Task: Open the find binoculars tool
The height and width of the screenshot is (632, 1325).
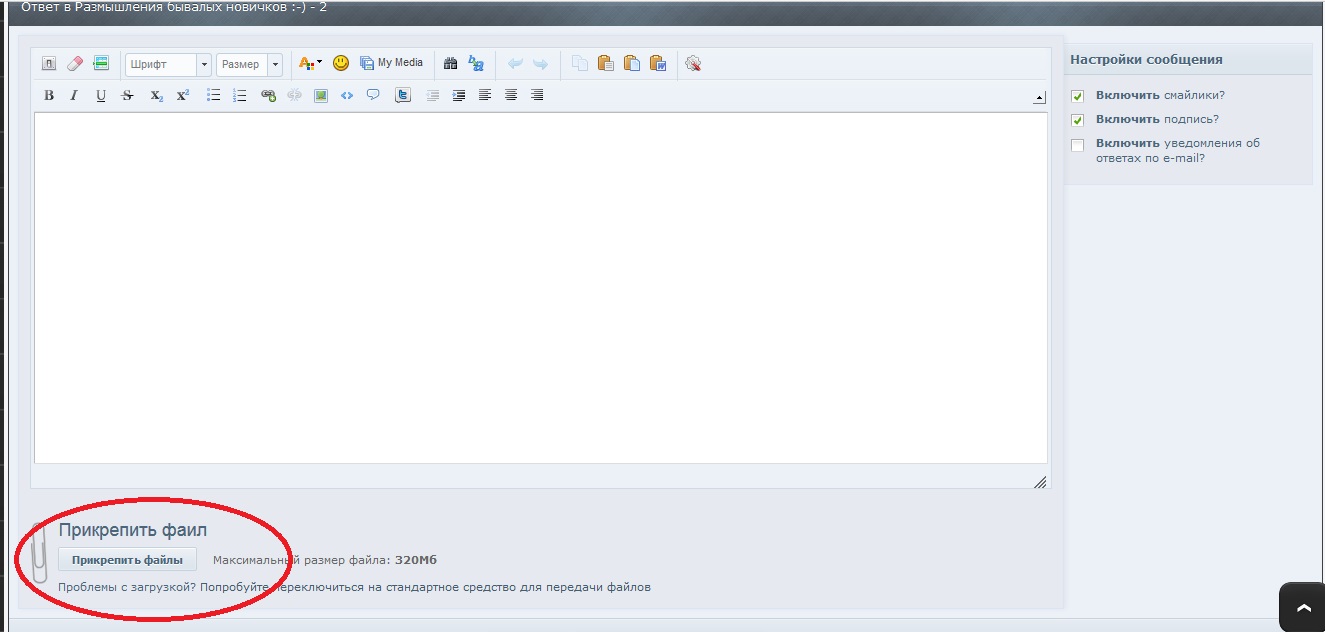Action: [450, 64]
